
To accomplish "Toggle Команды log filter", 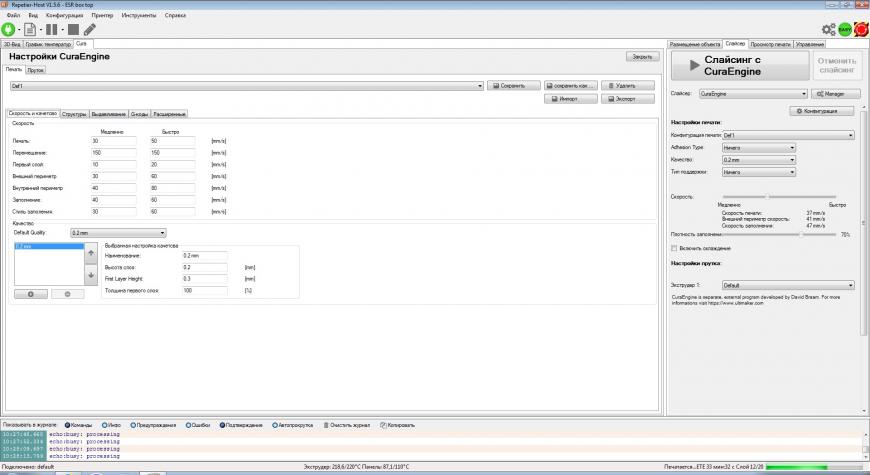I will [x=78, y=425].
